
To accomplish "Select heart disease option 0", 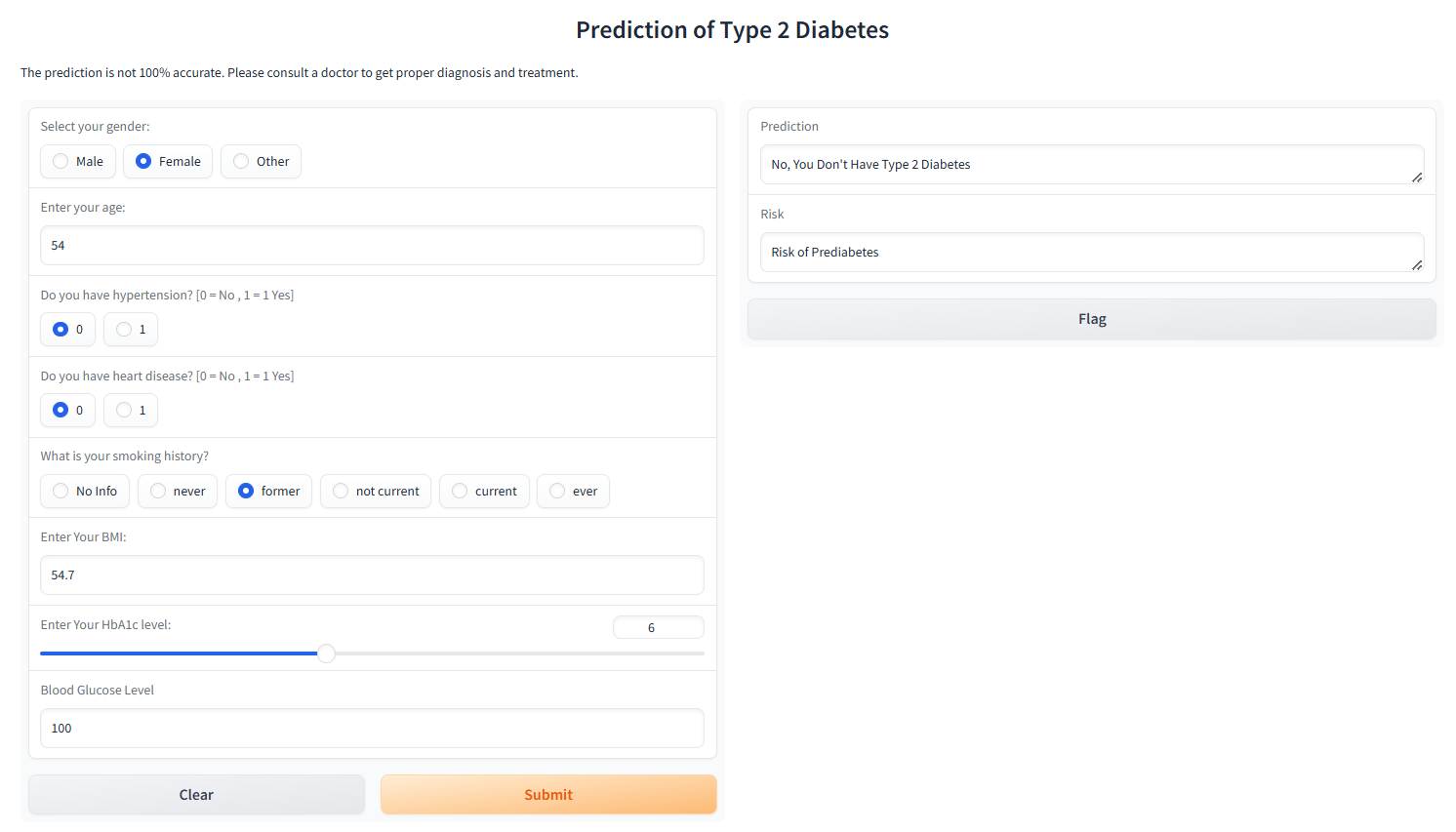I will pos(67,411).
